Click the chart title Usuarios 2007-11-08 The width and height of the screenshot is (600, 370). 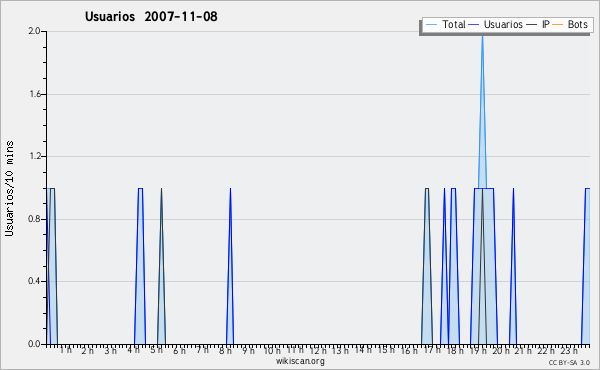tap(151, 16)
